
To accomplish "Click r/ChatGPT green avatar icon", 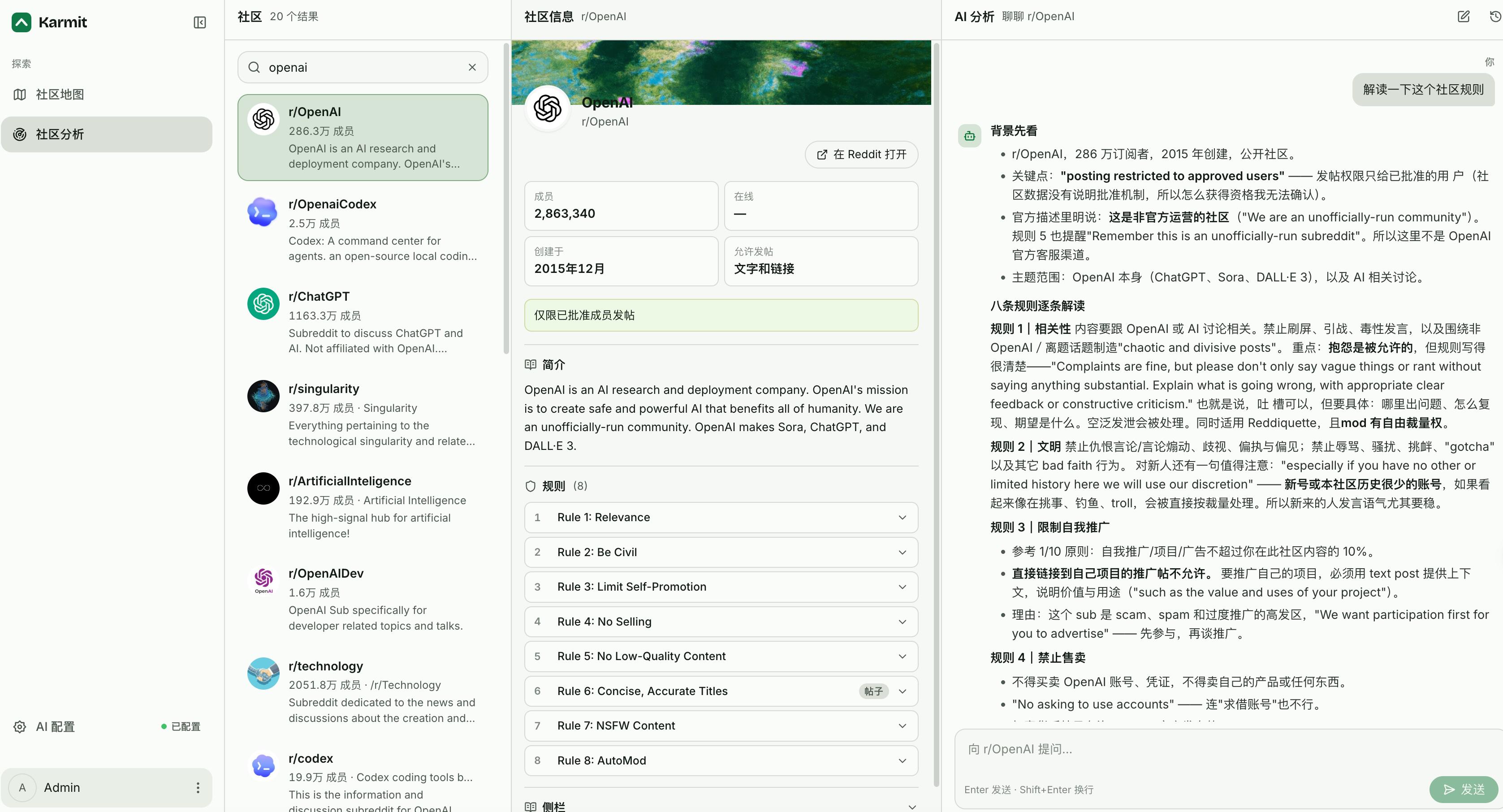I will 263,303.
